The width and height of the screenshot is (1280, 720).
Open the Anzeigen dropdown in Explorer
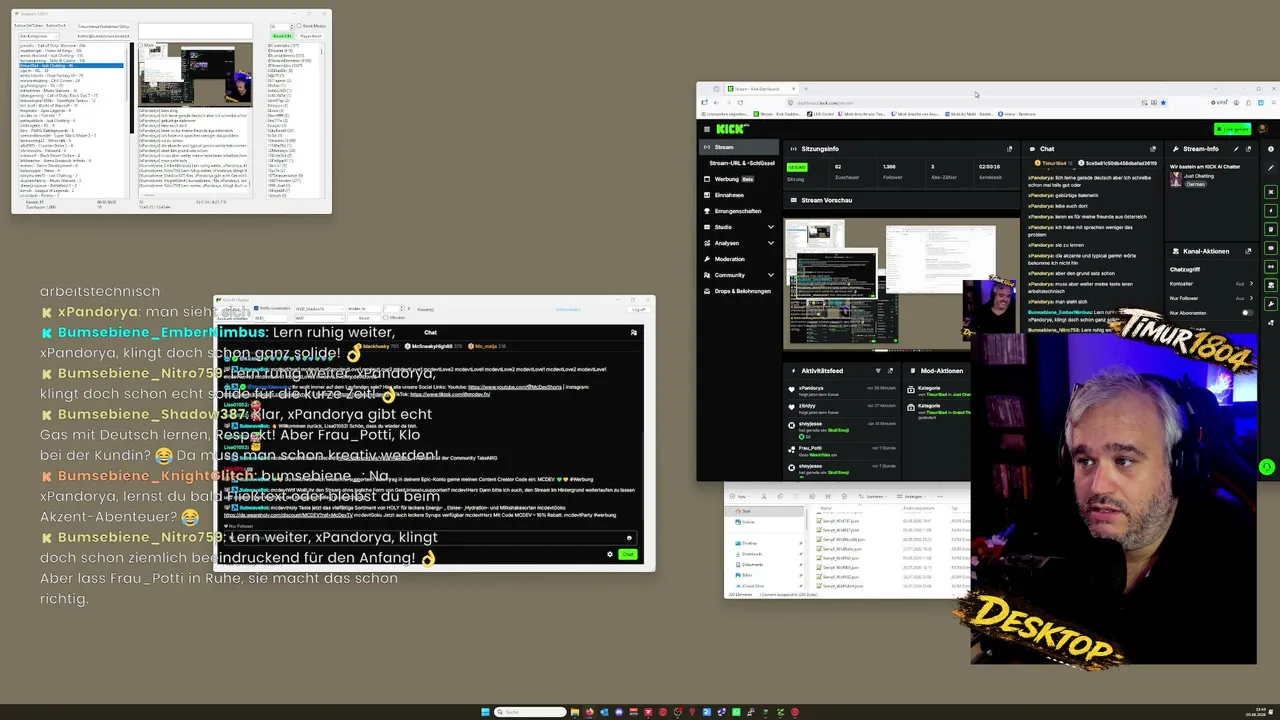(912, 497)
